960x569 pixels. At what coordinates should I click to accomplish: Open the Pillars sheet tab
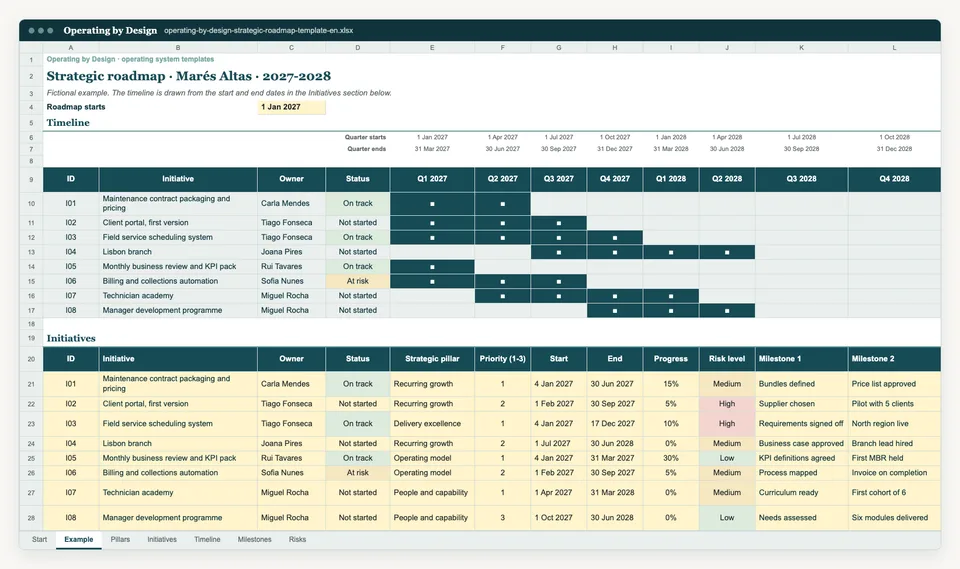pos(120,540)
